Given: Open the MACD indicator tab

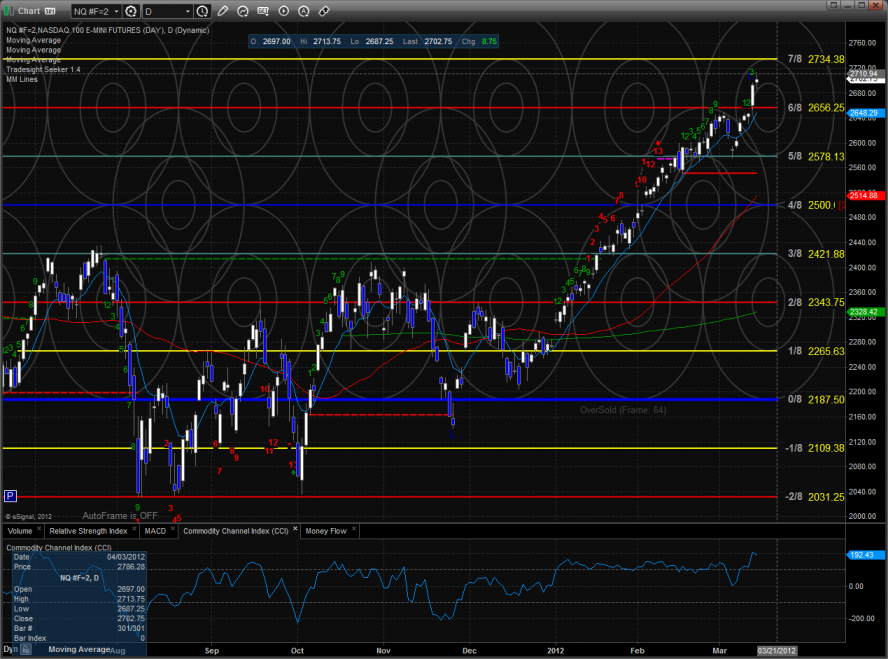Looking at the screenshot, I should [x=155, y=531].
